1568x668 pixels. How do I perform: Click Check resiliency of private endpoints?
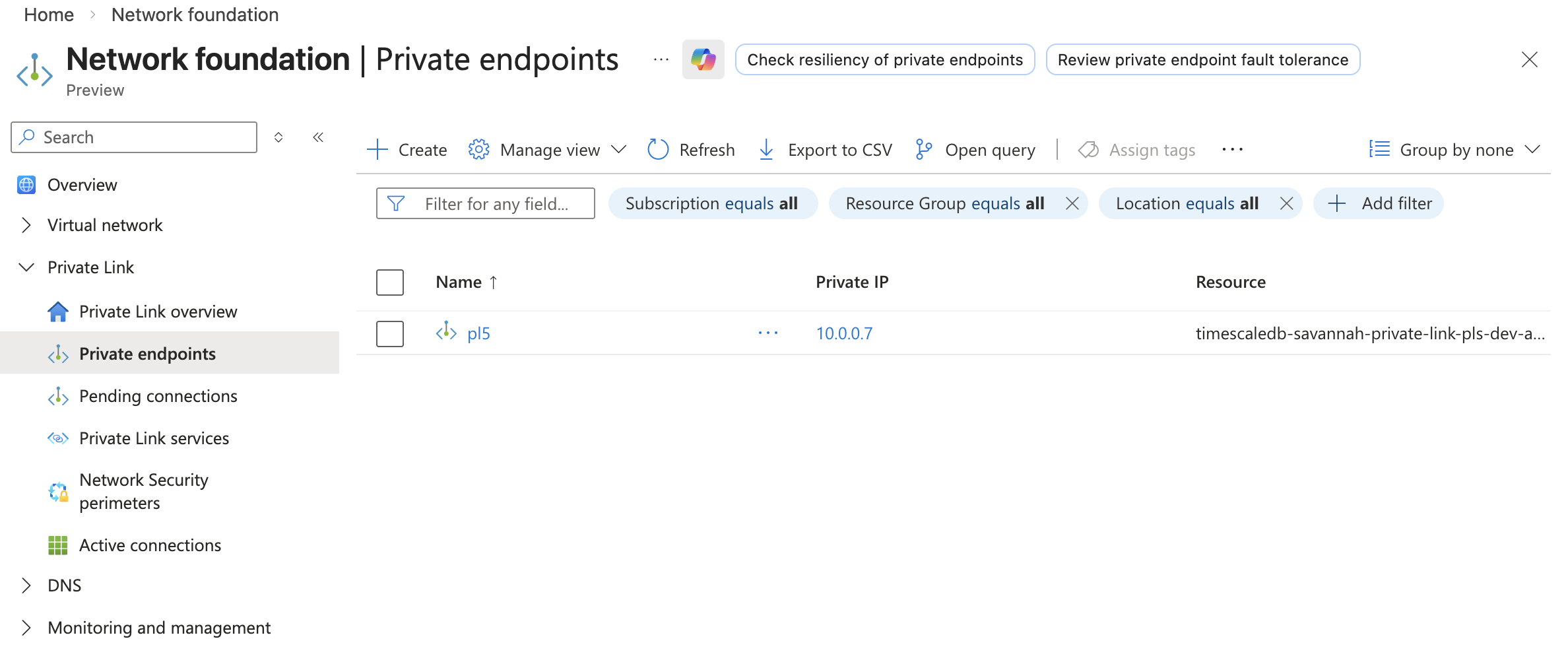pos(885,59)
